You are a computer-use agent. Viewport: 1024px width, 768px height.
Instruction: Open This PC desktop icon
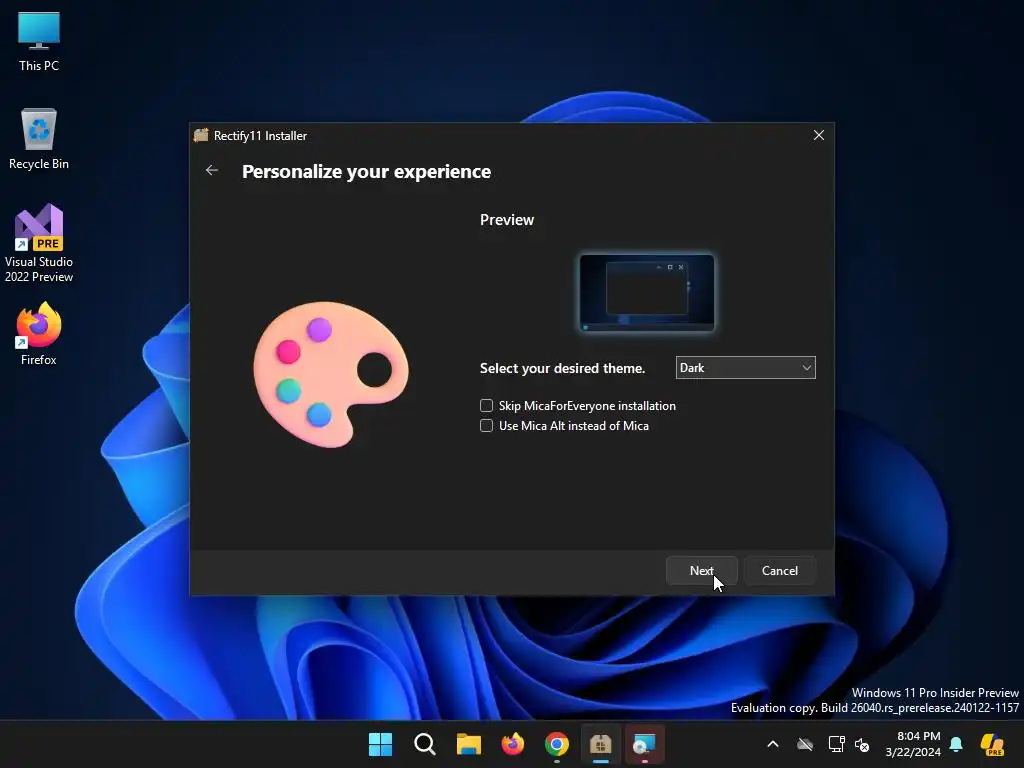pyautogui.click(x=39, y=42)
